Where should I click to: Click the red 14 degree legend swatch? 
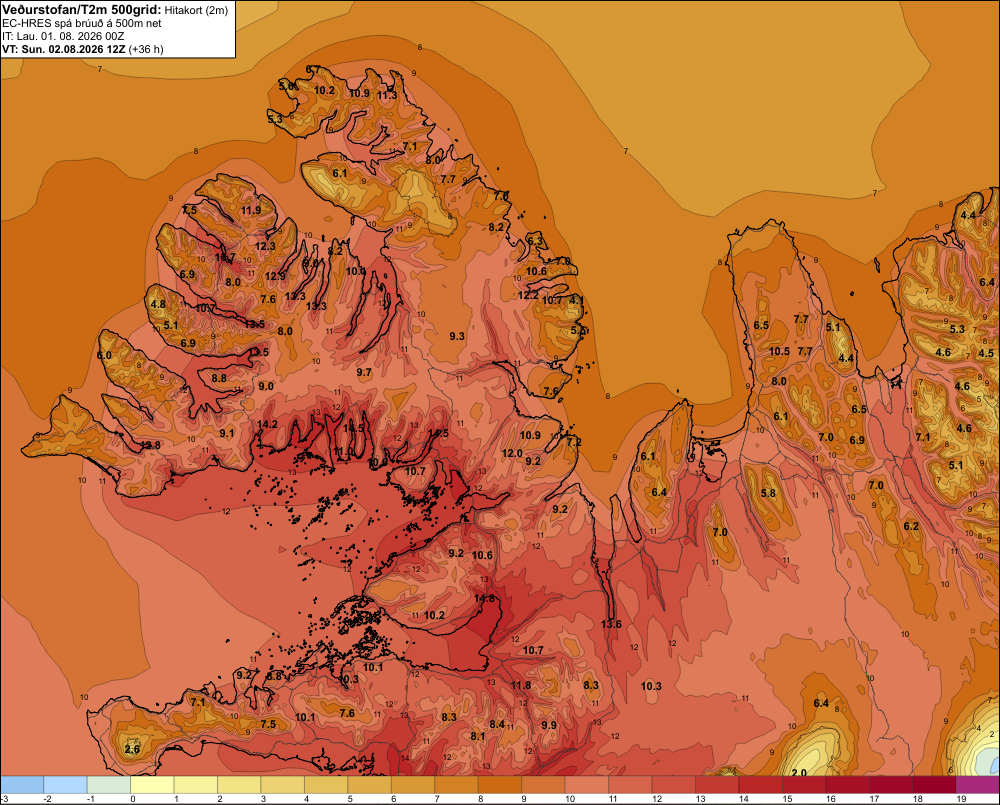[760, 785]
